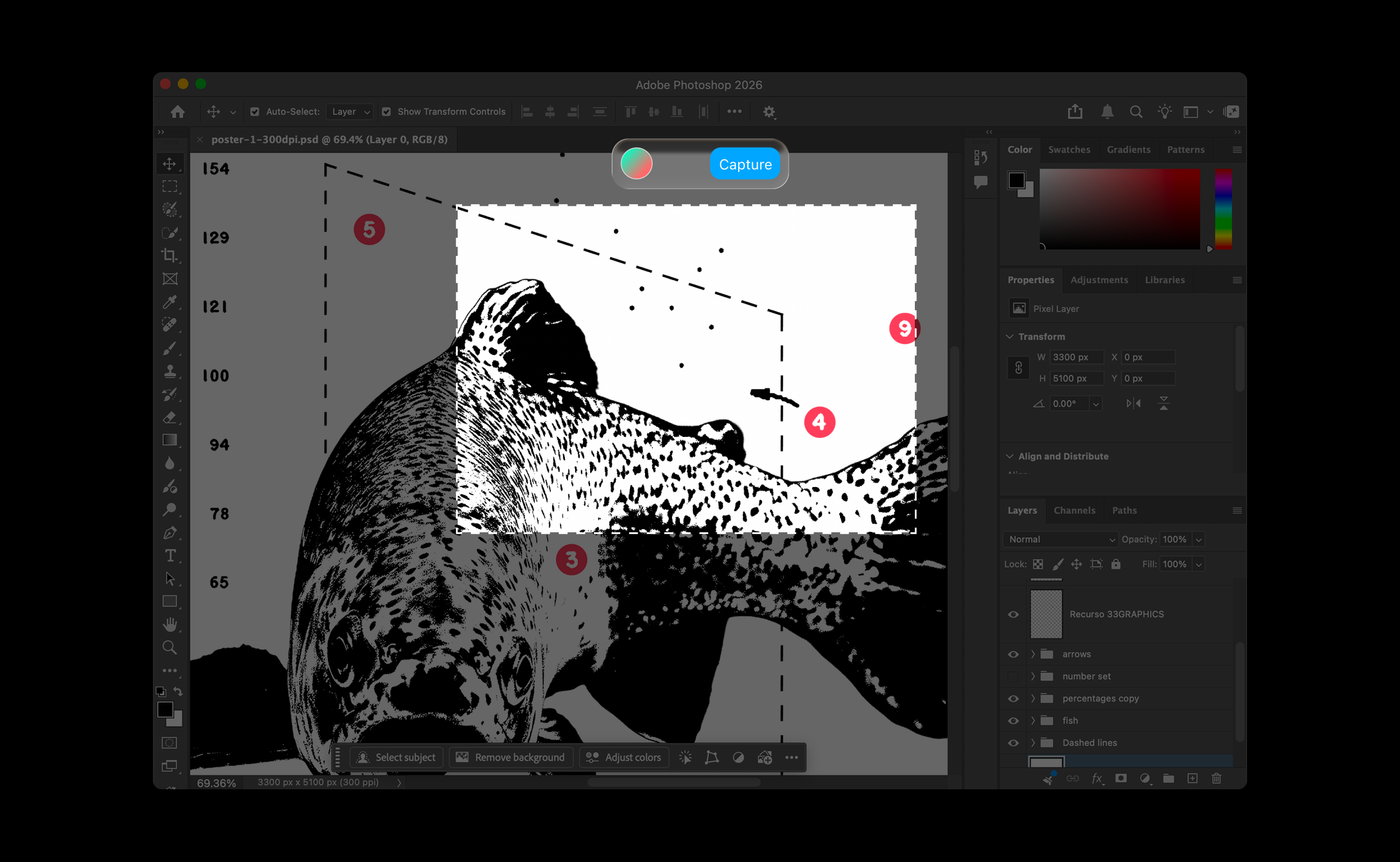Add a layer mask icon
The width and height of the screenshot is (1400, 862).
pos(1120,778)
